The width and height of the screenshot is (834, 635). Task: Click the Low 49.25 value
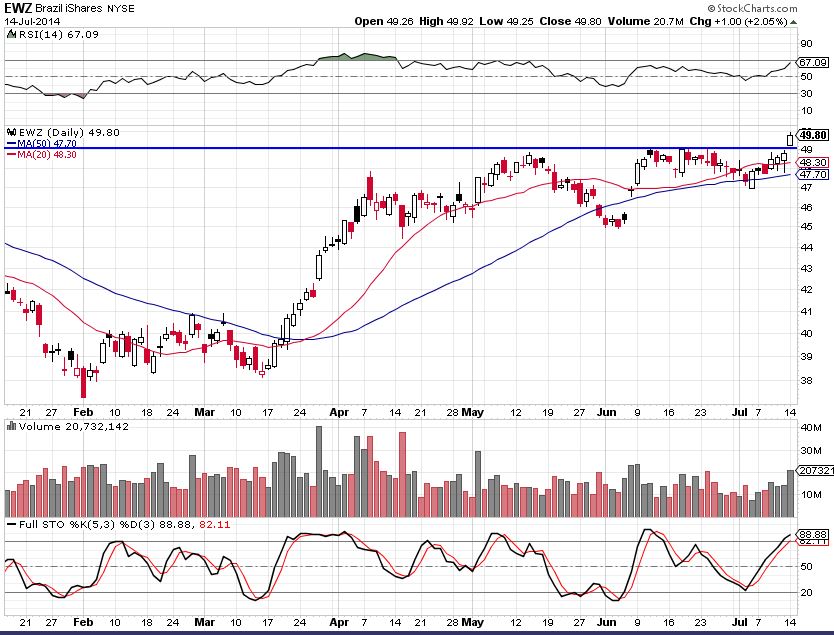[x=506, y=21]
